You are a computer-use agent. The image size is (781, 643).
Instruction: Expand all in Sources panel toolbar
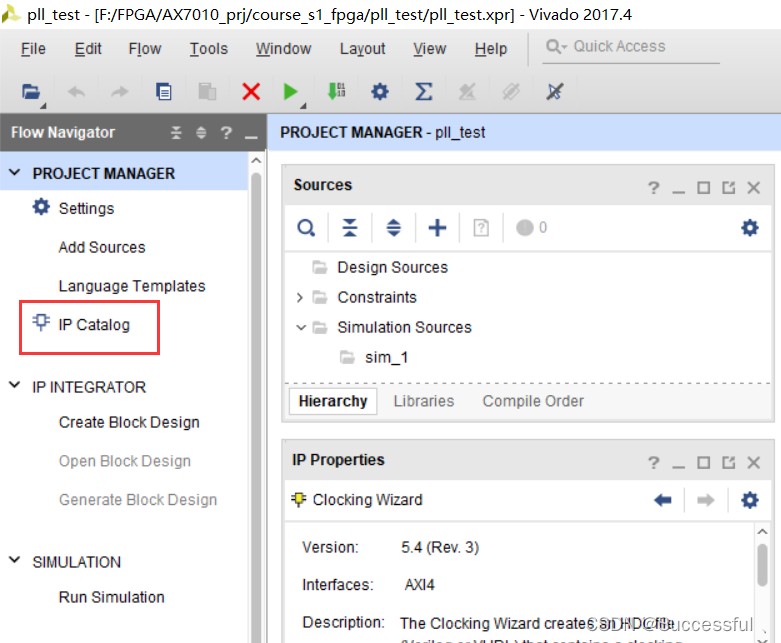(393, 228)
